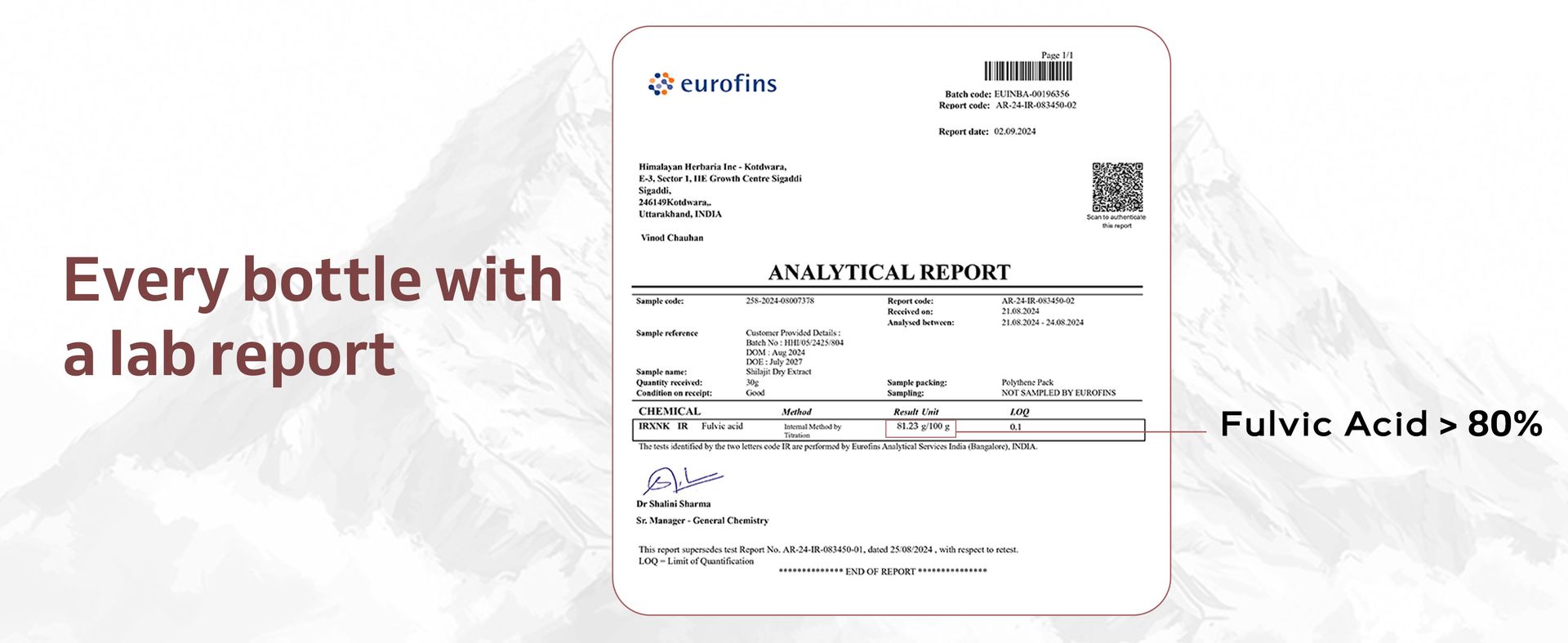
Task: Click "Sr. Manager - General Chemistry" title
Action: coord(702,520)
